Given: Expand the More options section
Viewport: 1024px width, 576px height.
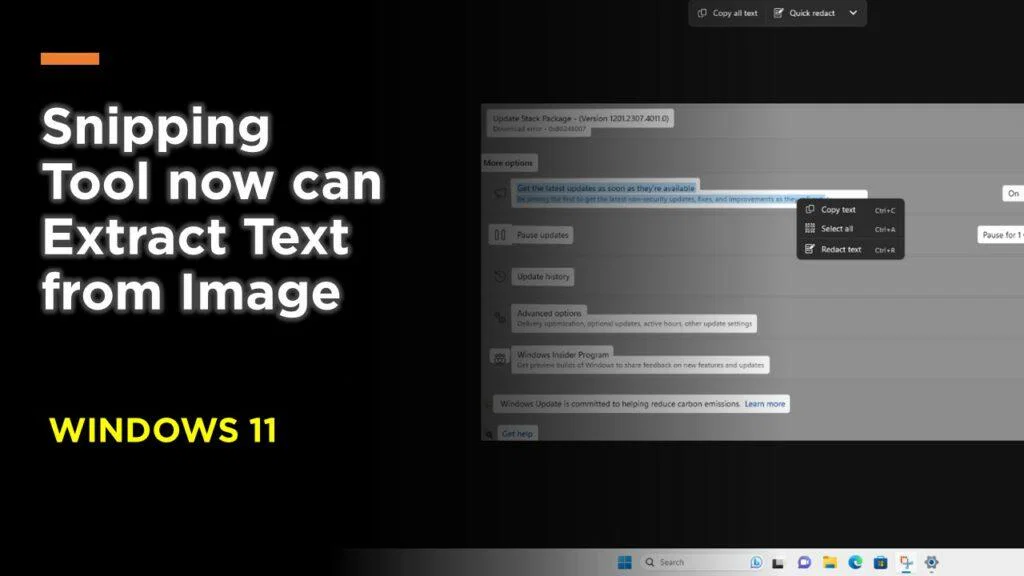Looking at the screenshot, I should click(x=510, y=162).
